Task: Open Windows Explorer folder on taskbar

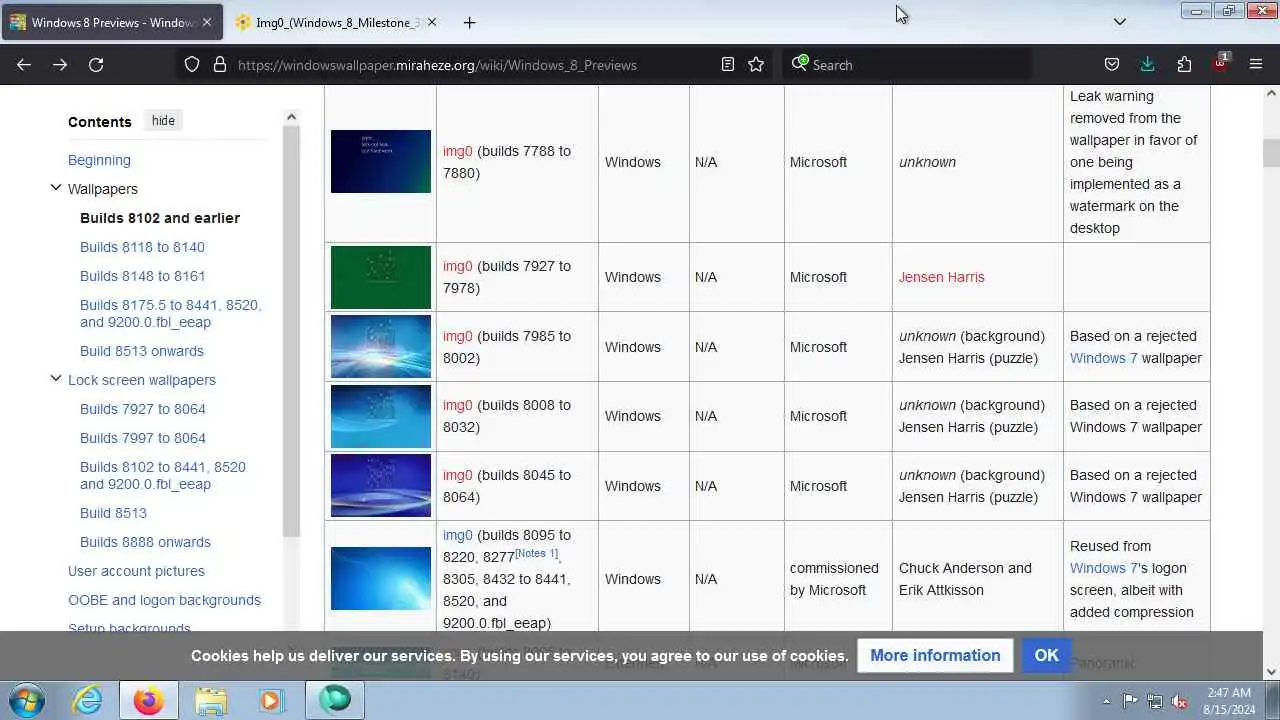Action: pyautogui.click(x=211, y=700)
